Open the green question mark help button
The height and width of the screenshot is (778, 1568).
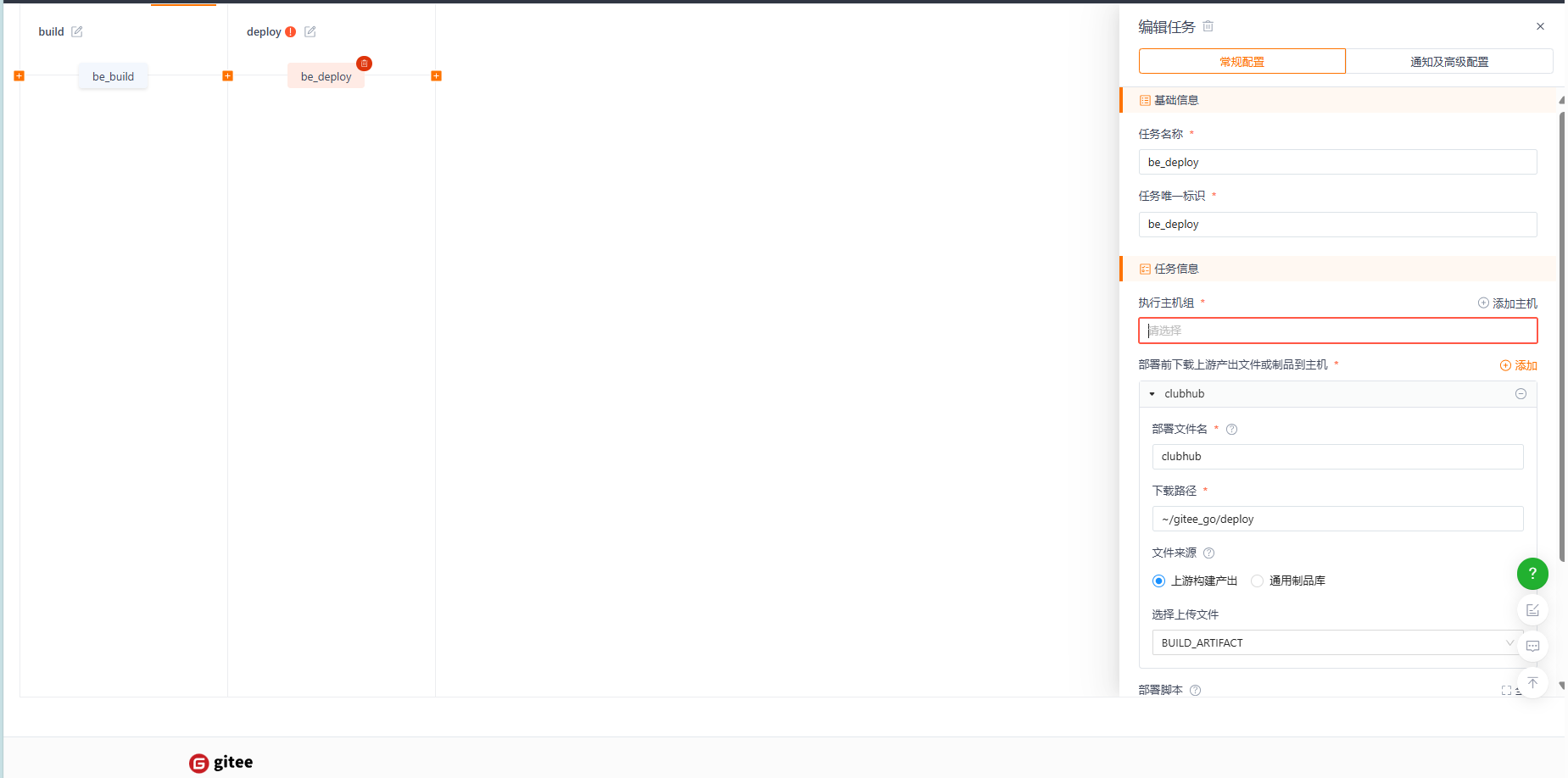pos(1532,574)
